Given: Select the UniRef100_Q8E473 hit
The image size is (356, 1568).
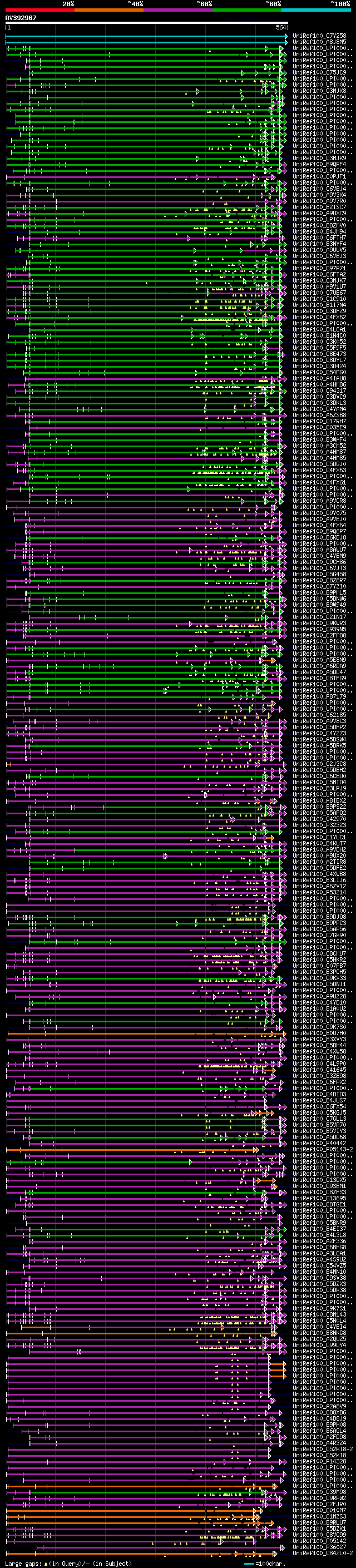Looking at the screenshot, I should (319, 354).
